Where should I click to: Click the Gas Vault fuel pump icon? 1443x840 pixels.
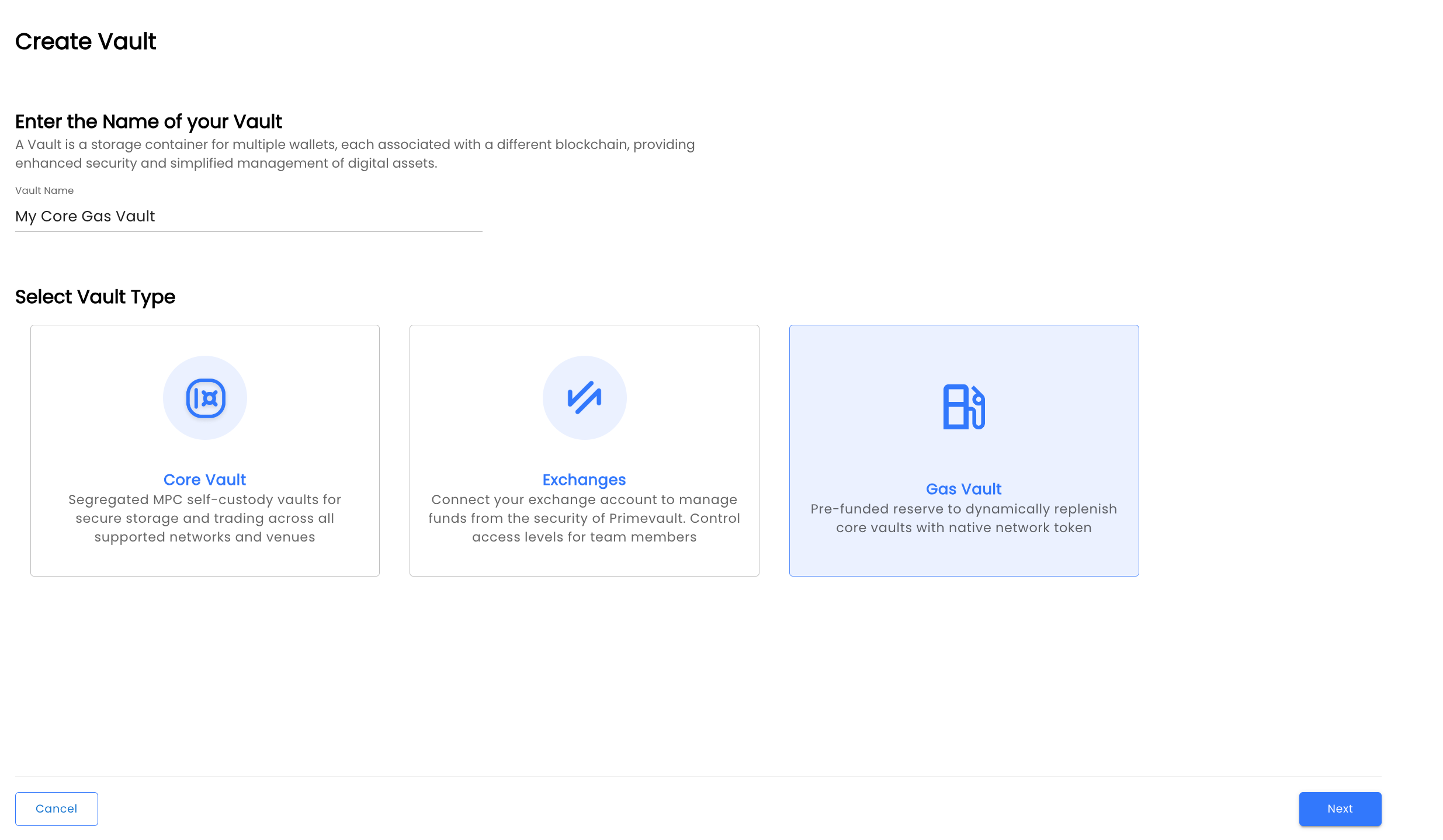964,407
